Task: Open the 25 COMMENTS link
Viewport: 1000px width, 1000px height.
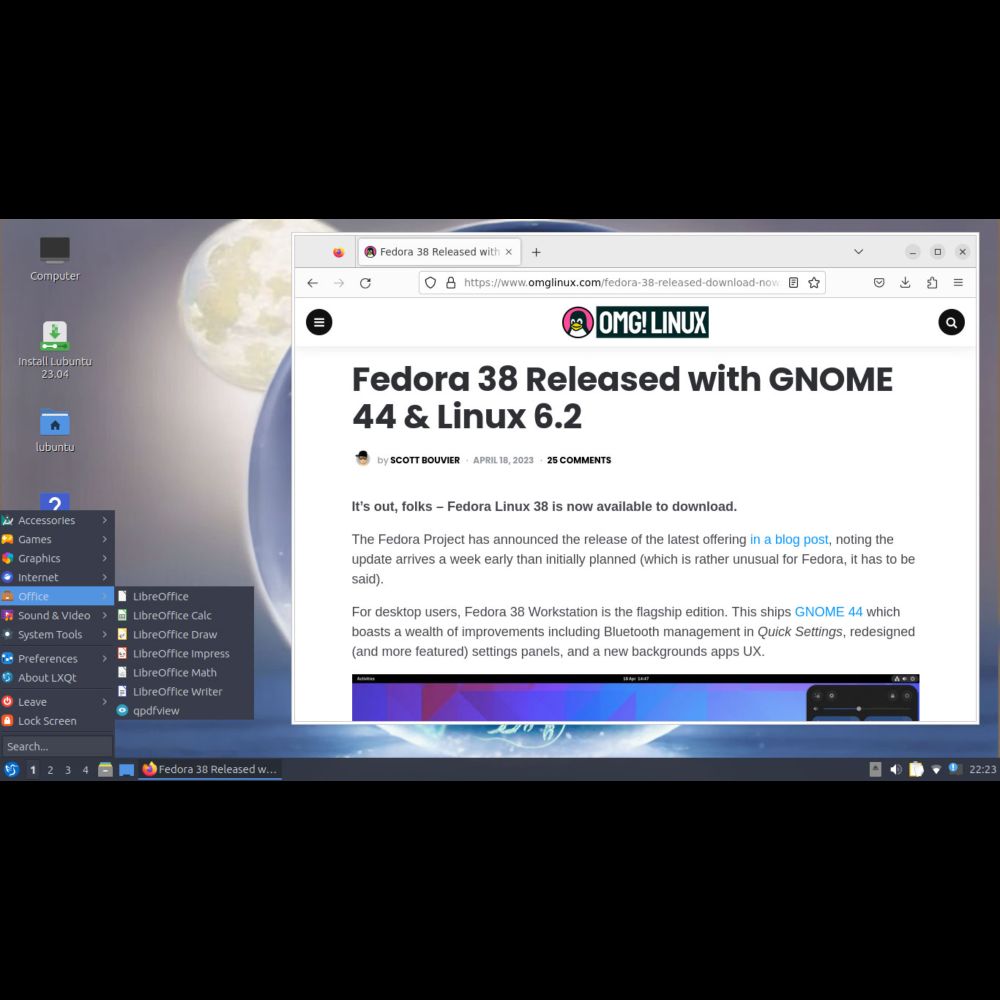Action: 579,460
